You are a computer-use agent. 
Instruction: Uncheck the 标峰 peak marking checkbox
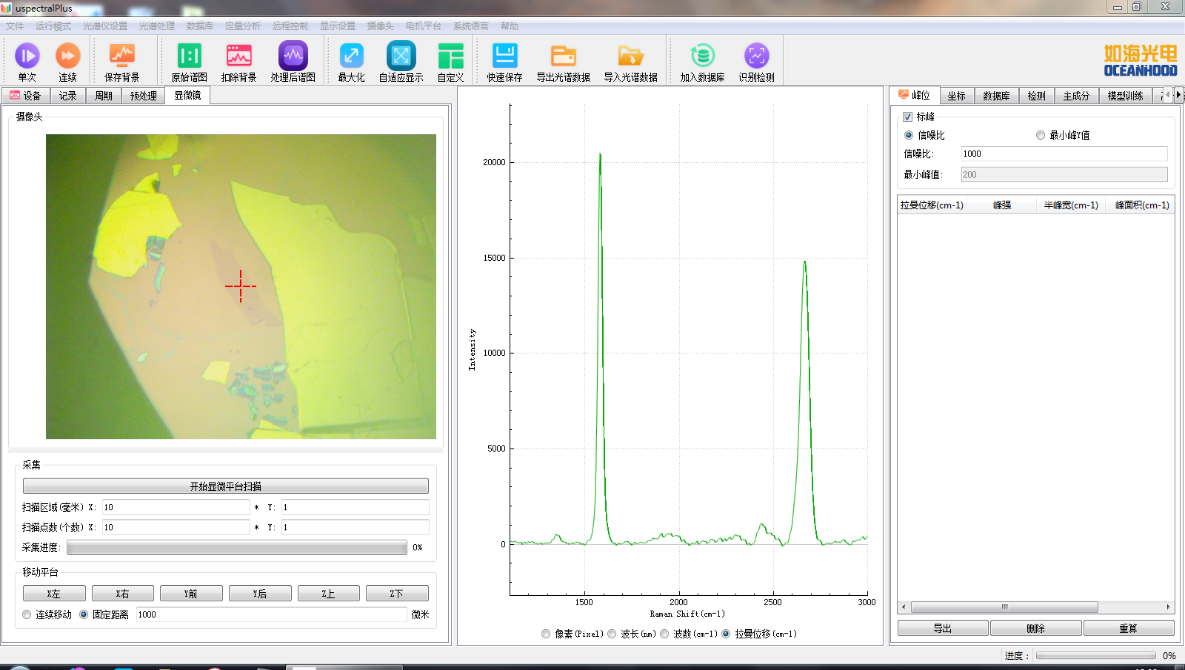908,117
